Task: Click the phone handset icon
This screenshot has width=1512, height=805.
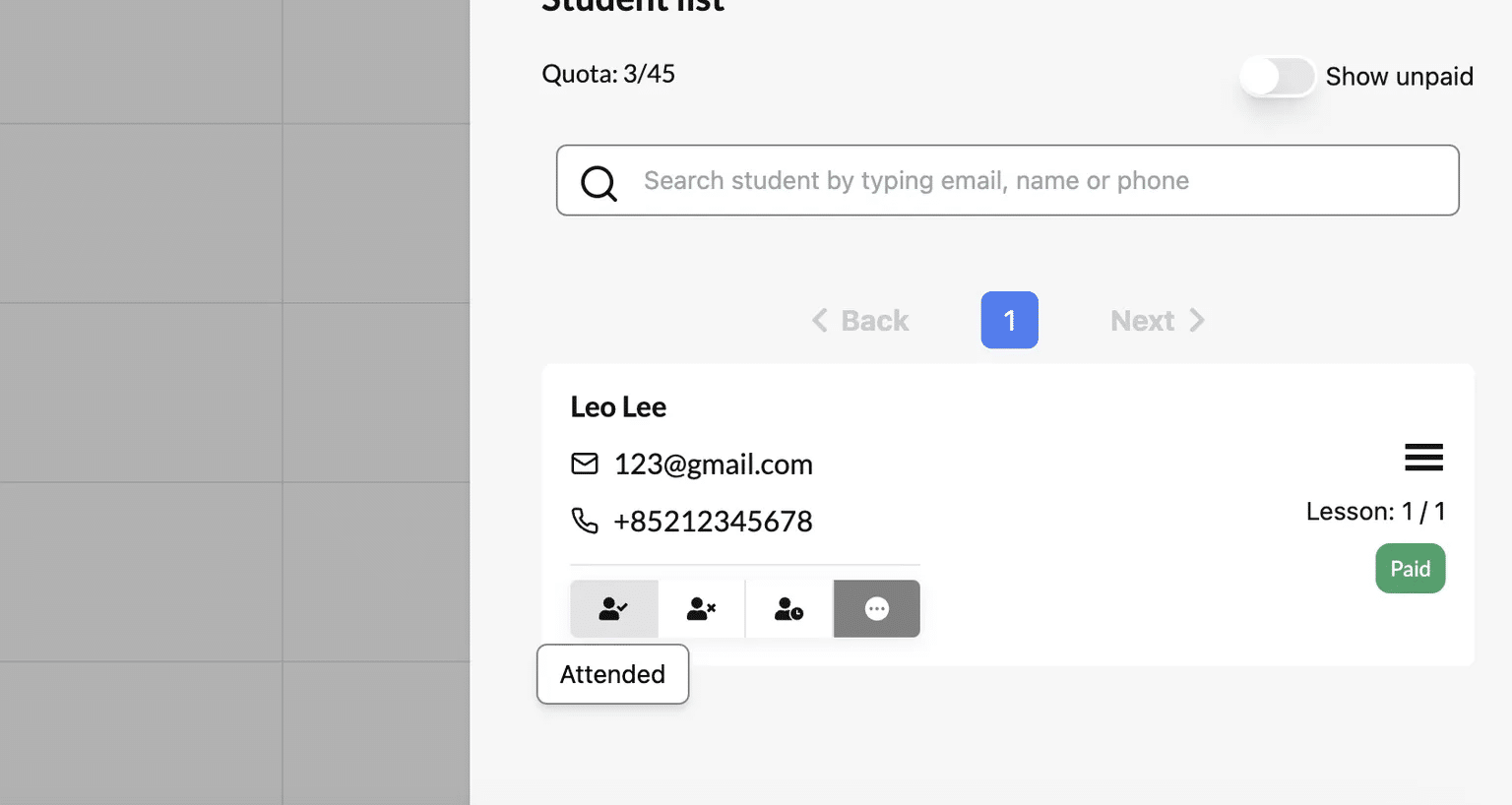Action: tap(585, 521)
